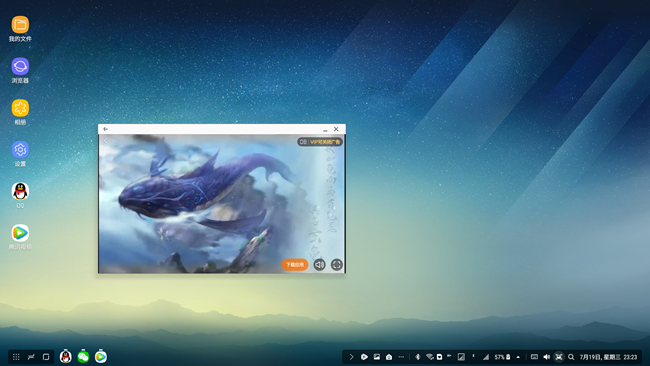Switch to WeChat in the taskbar
The image size is (650, 366).
pyautogui.click(x=83, y=356)
